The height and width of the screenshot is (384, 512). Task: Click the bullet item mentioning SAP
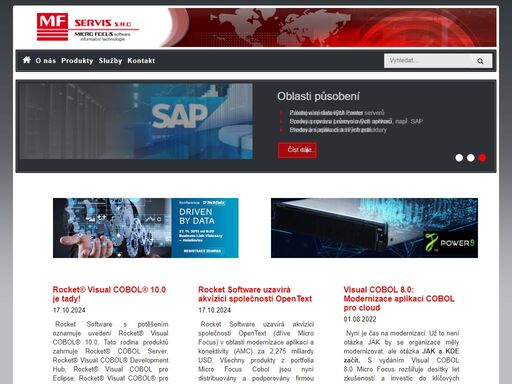(356, 121)
